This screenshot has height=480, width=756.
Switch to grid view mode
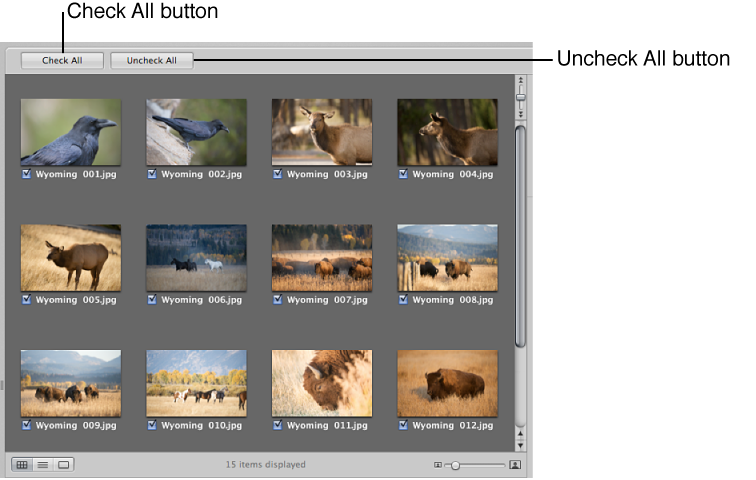tap(22, 465)
